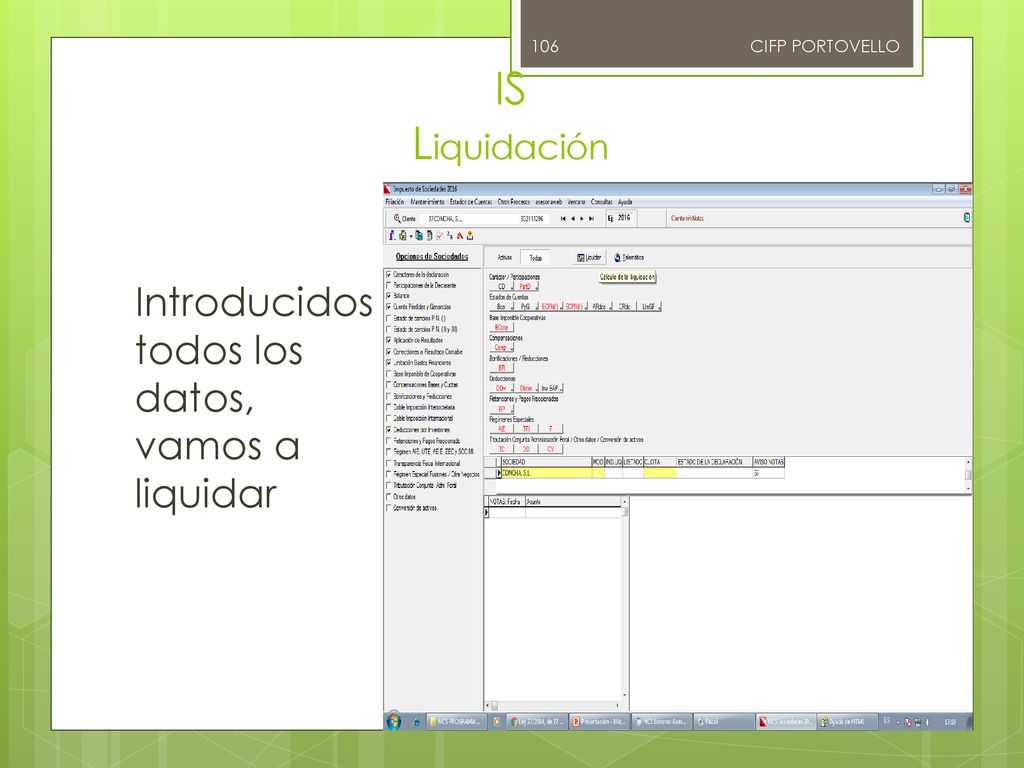1024x768 pixels.
Task: Switch to Chrome Ley 27/2014 taskbar item
Action: (x=537, y=722)
